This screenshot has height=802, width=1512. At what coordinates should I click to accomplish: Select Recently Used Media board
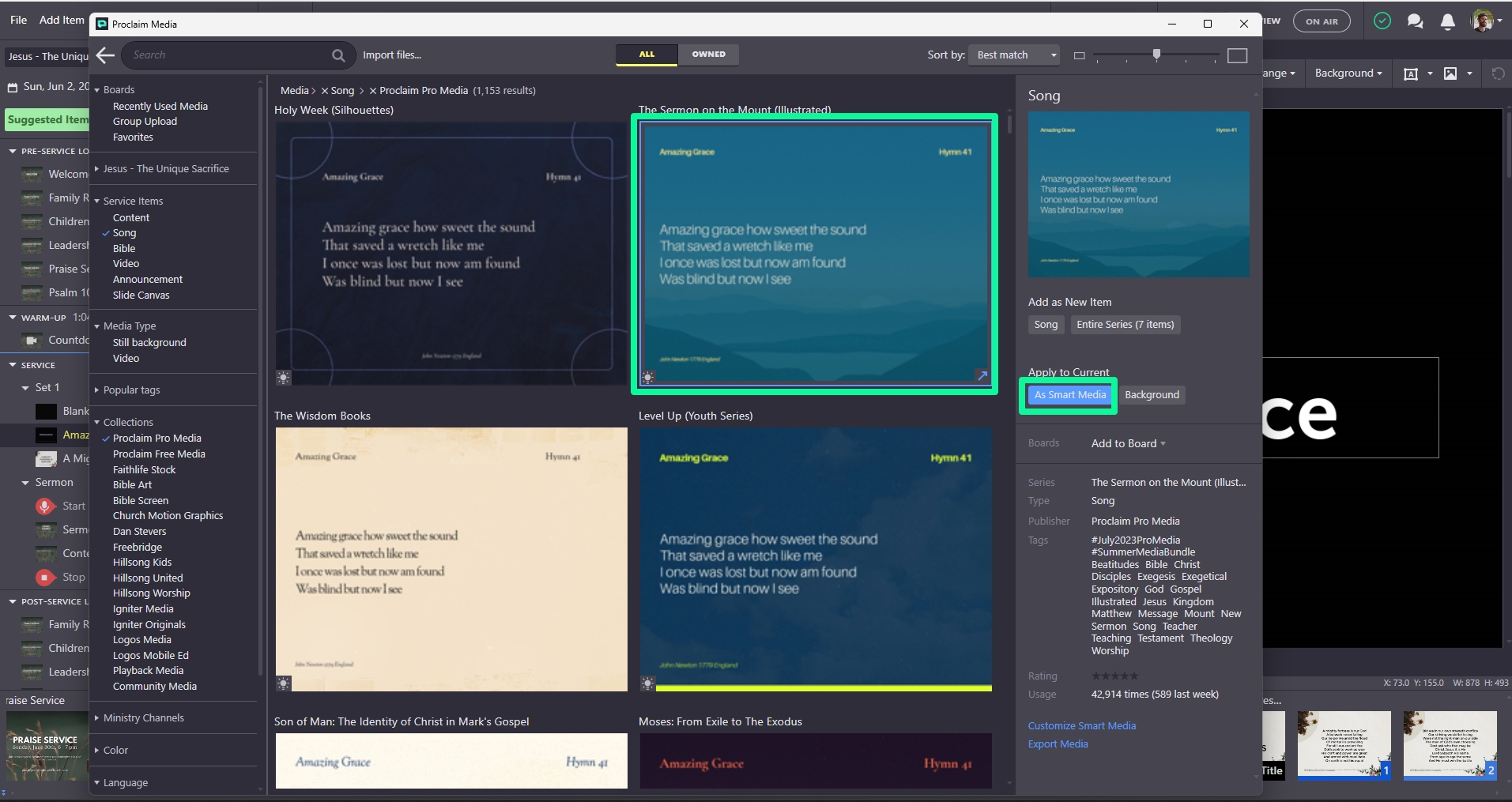click(160, 107)
